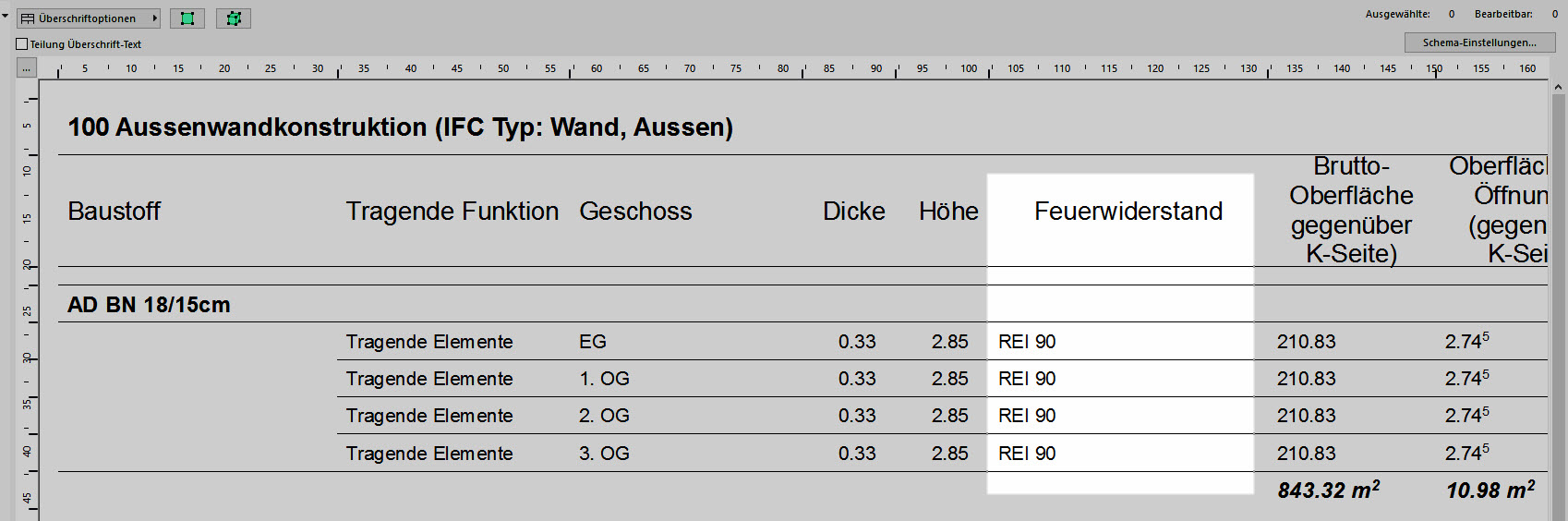
Task: Select the Brutto-Oberfläche column header
Action: pyautogui.click(x=1351, y=211)
